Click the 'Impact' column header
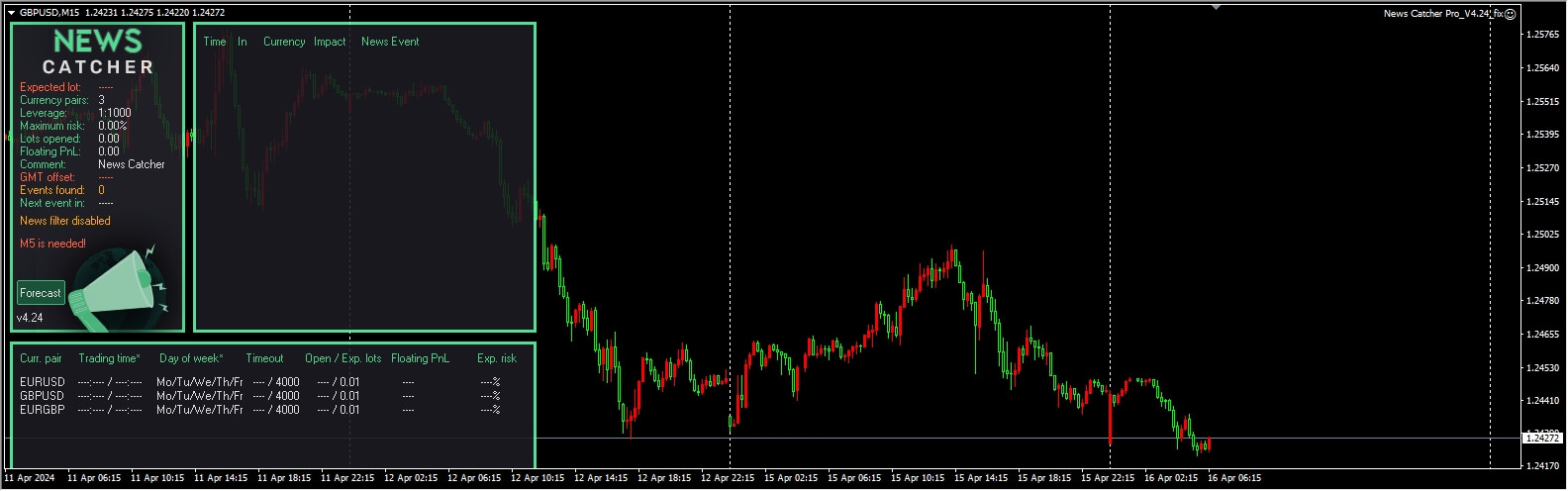This screenshot has height=491, width=1568. click(x=330, y=42)
